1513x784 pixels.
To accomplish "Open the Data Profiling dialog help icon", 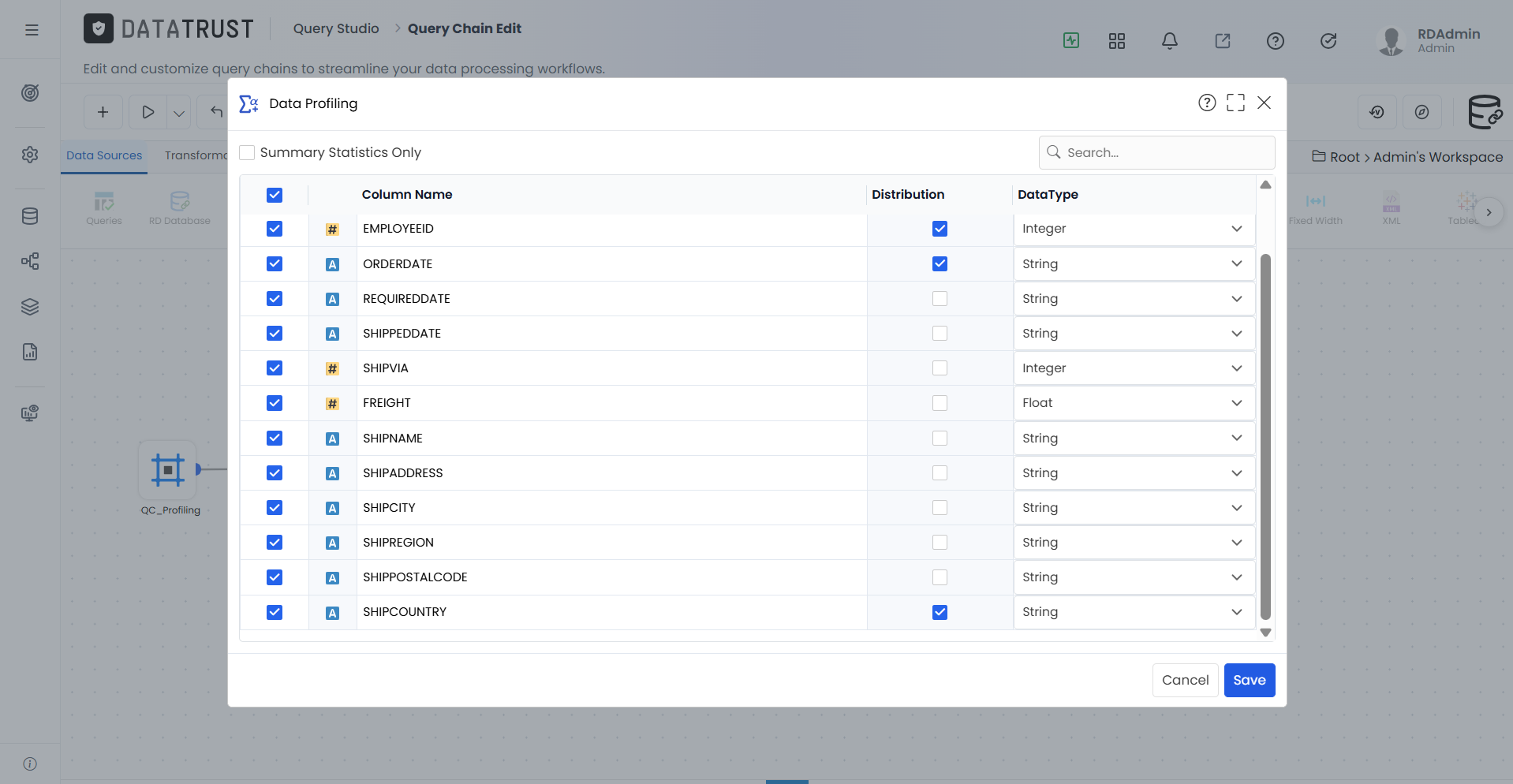I will 1207,103.
